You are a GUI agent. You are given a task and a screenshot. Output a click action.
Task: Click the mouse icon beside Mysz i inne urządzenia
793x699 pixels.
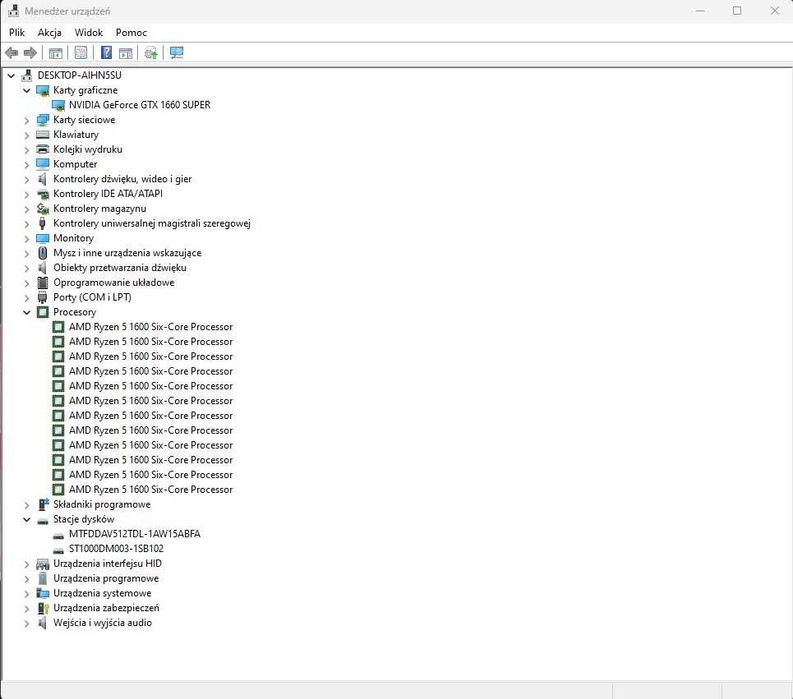pos(42,253)
